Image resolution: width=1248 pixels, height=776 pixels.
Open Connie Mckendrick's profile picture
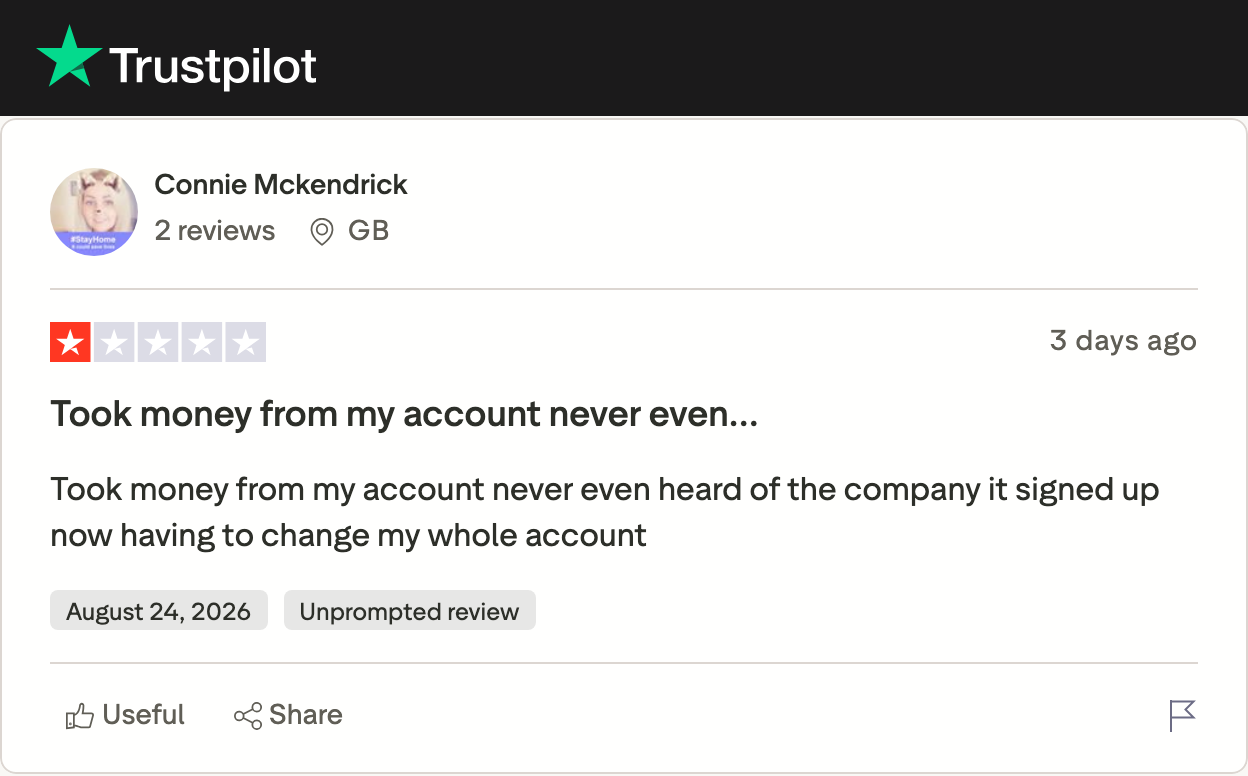(94, 212)
